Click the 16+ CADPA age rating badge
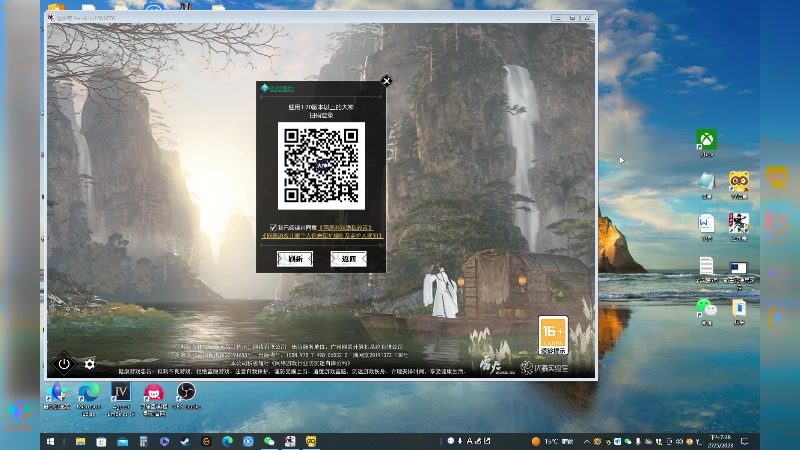This screenshot has width=800, height=450. tap(553, 335)
